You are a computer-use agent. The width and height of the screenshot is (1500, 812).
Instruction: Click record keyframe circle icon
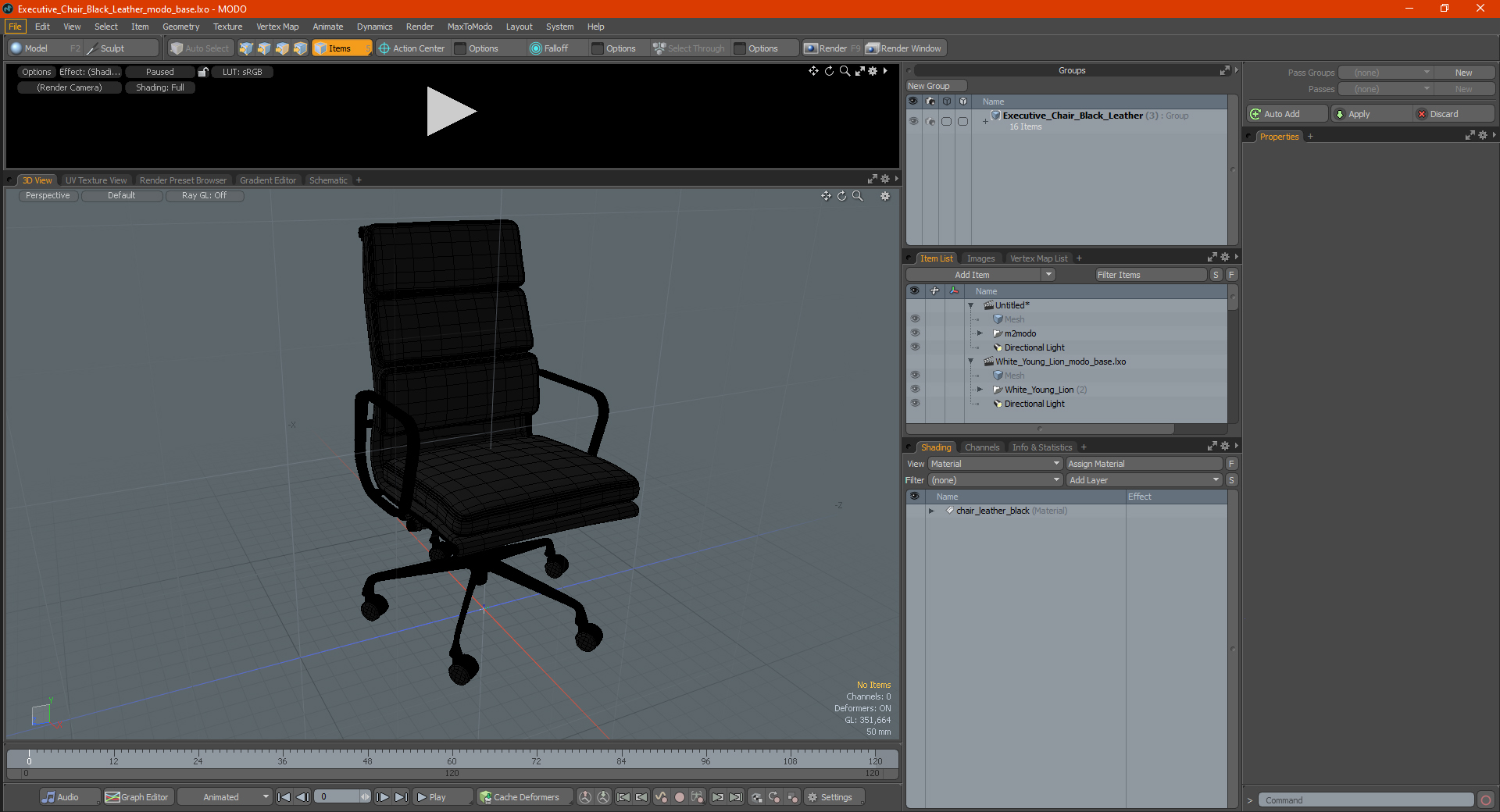coord(680,797)
